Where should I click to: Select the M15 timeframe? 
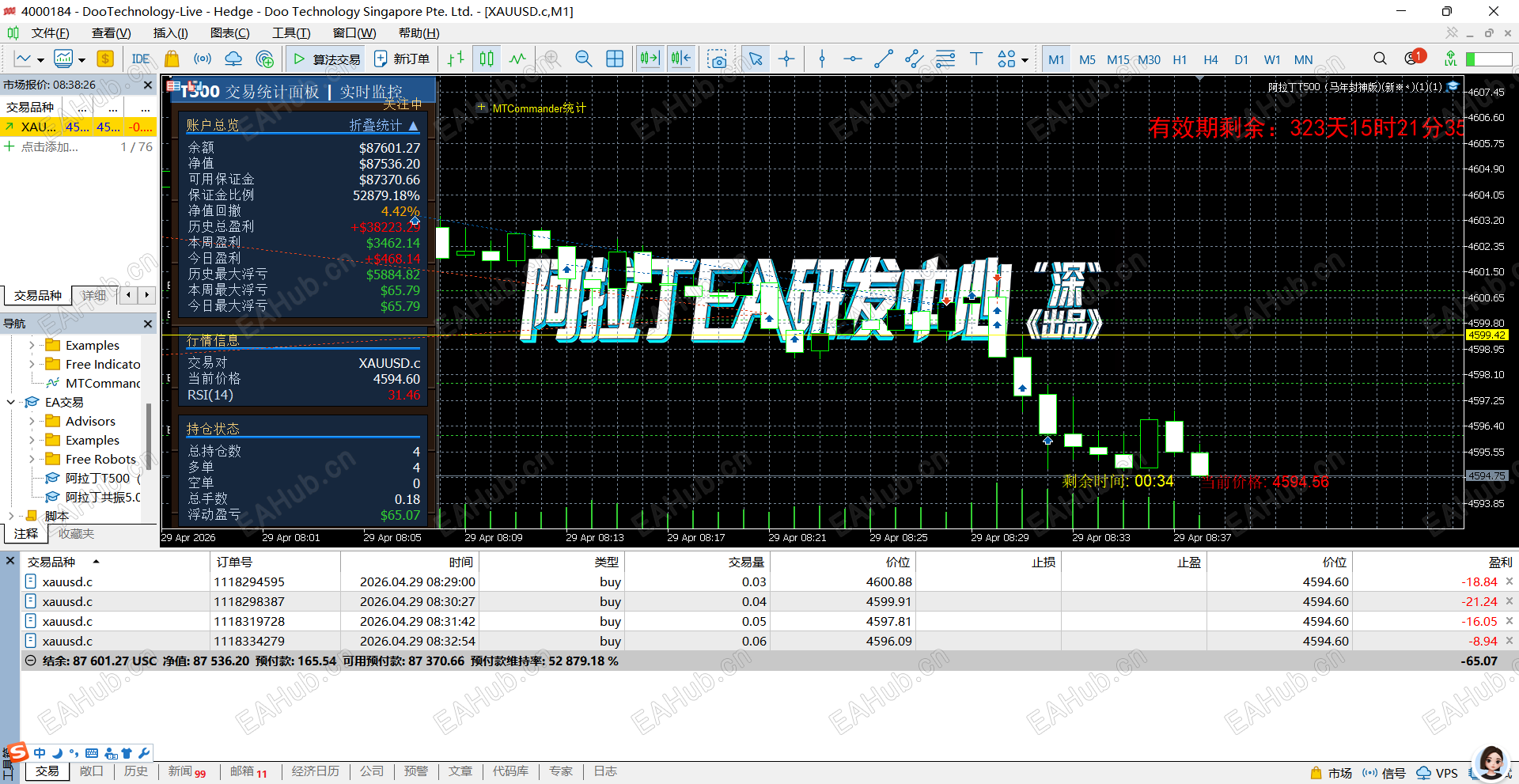(x=1118, y=59)
